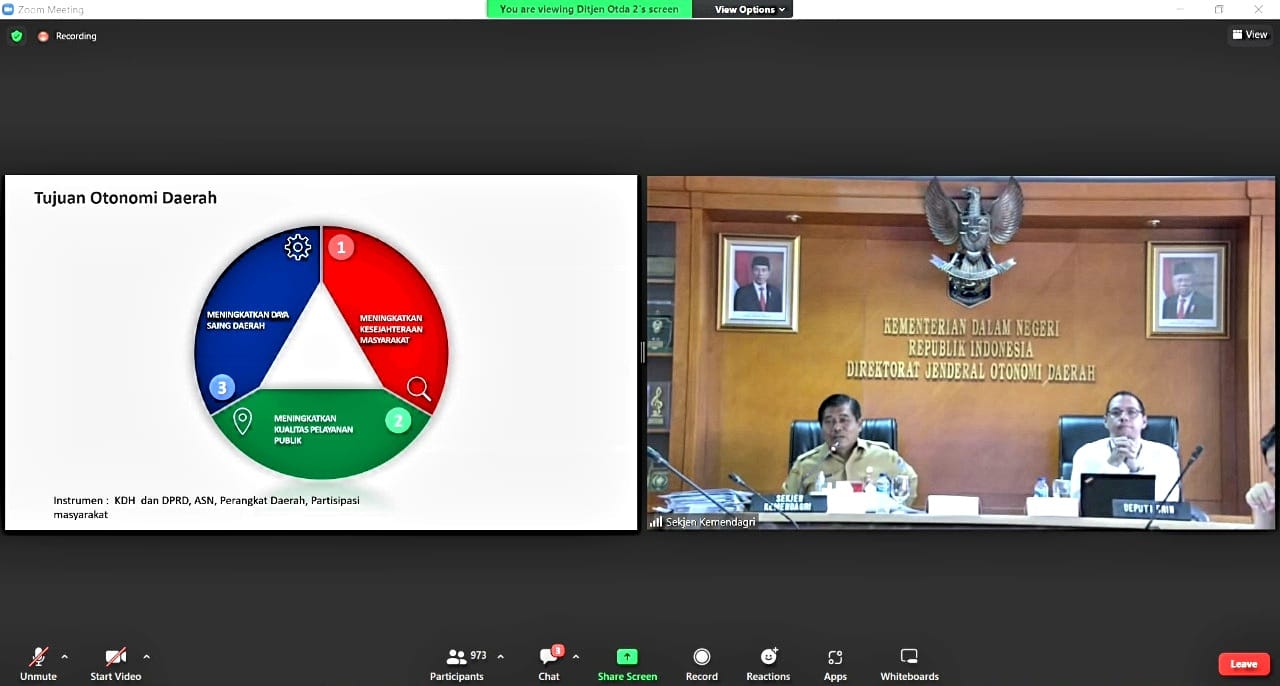Open the Apps panel
Image resolution: width=1280 pixels, height=686 pixels.
click(x=835, y=664)
